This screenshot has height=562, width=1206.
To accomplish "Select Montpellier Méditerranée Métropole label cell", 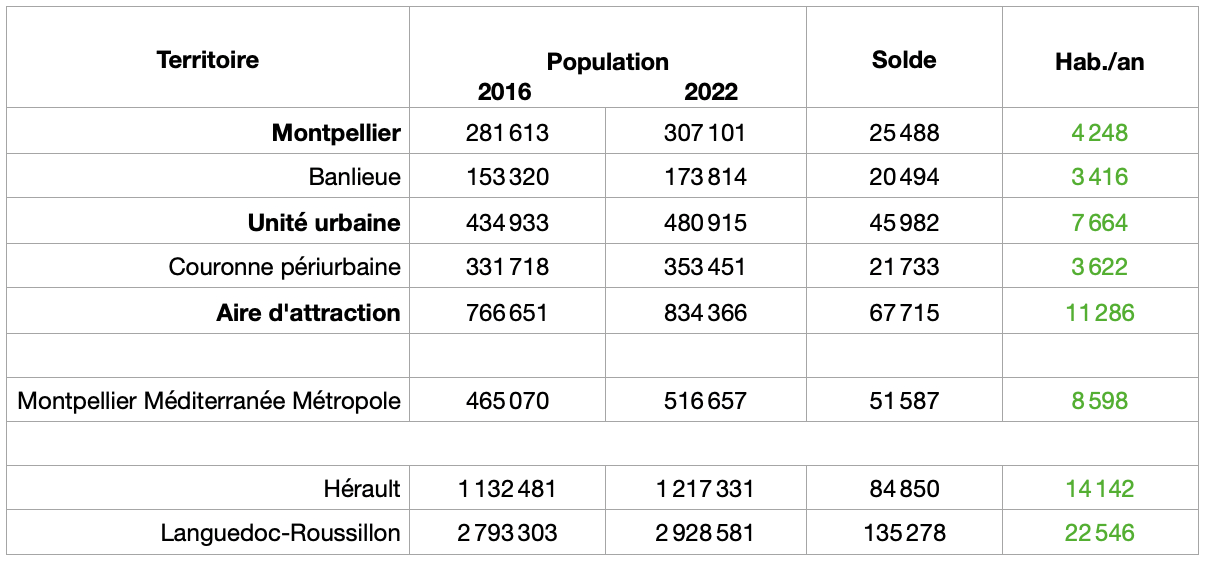I will 210,401.
